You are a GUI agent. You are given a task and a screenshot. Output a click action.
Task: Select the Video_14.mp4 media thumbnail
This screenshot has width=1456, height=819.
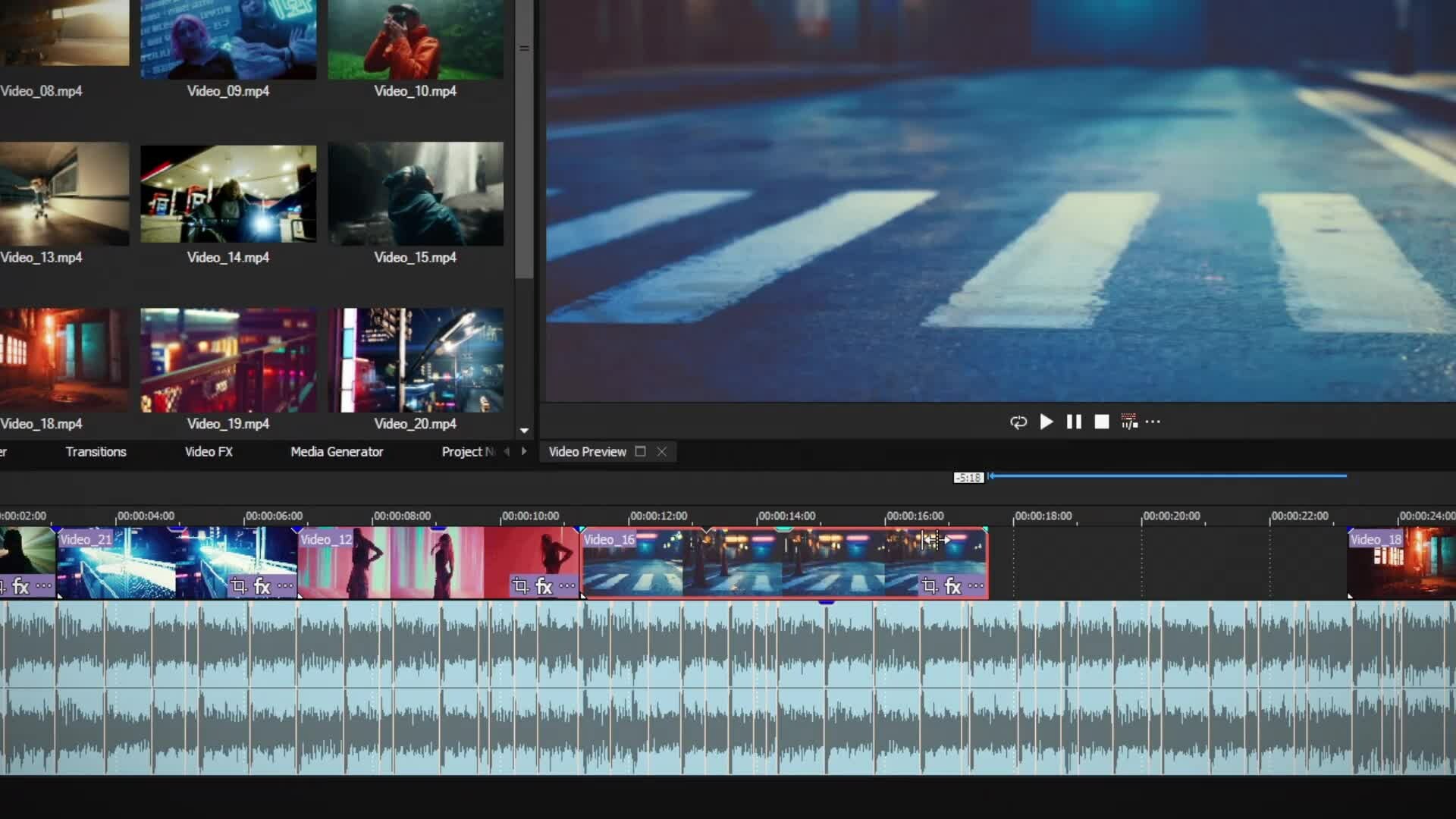[228, 194]
